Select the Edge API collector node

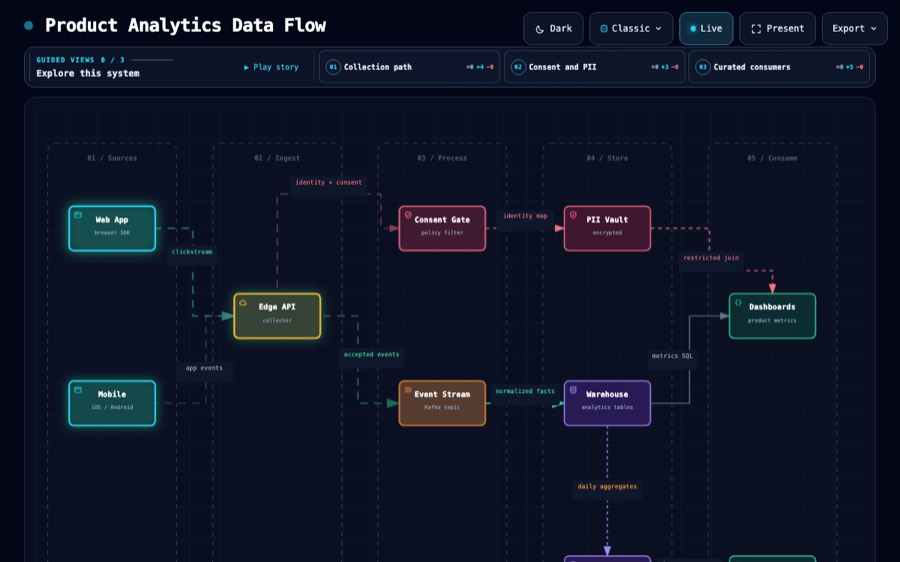click(277, 316)
